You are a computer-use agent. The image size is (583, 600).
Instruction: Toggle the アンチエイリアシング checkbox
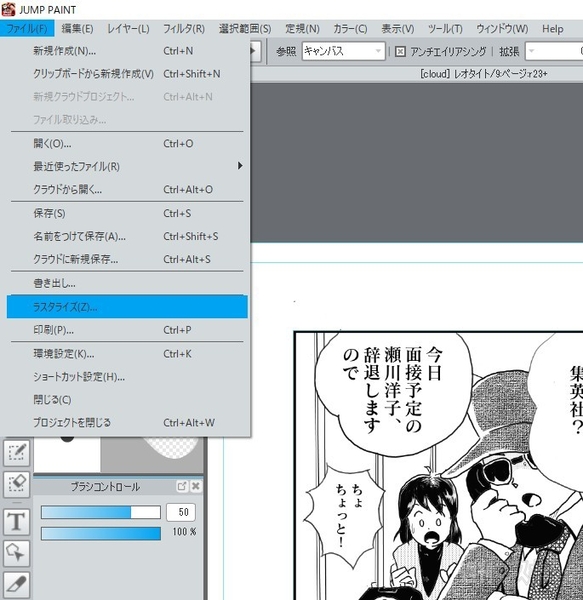[400, 51]
